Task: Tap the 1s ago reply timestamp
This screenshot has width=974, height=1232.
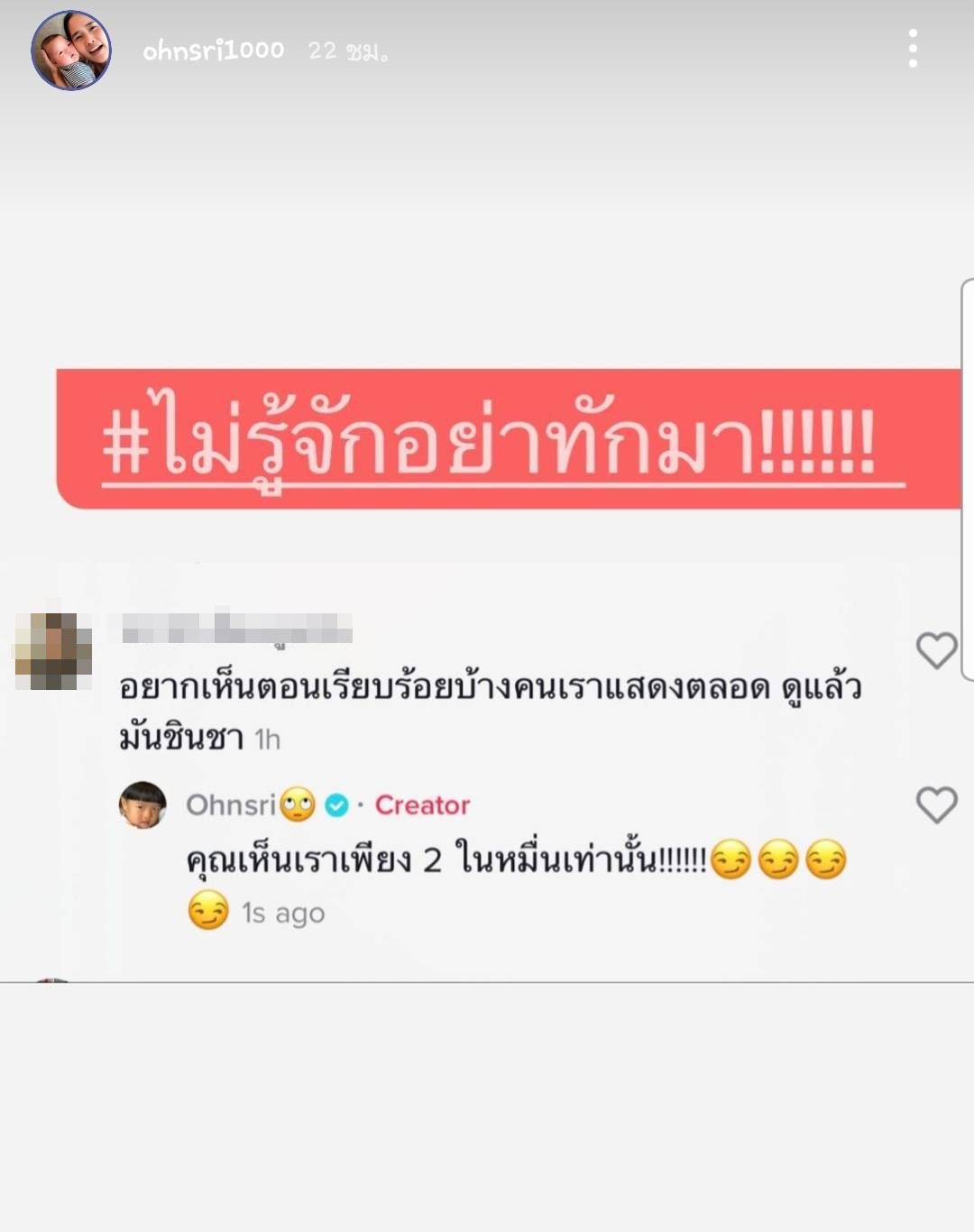Action: (283, 913)
